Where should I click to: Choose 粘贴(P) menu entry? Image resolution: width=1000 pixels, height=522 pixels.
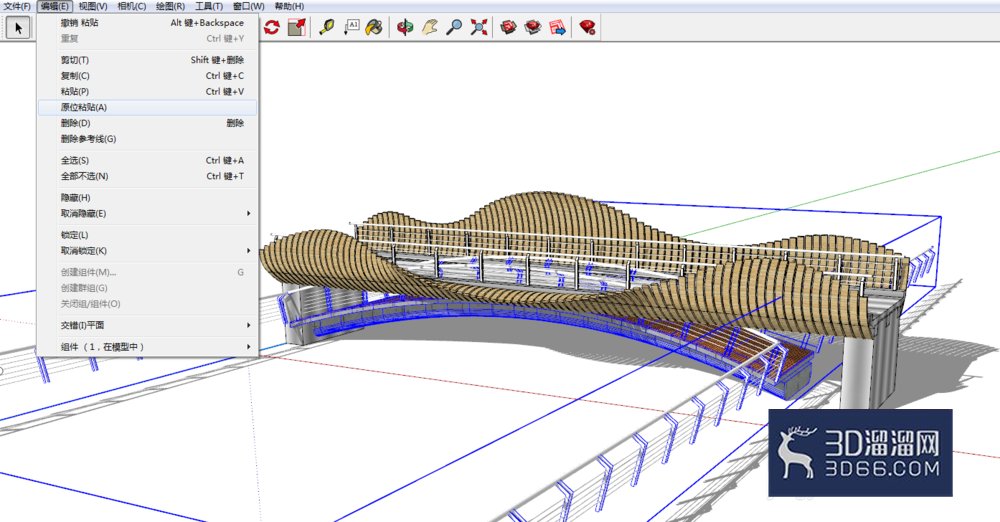[147, 91]
